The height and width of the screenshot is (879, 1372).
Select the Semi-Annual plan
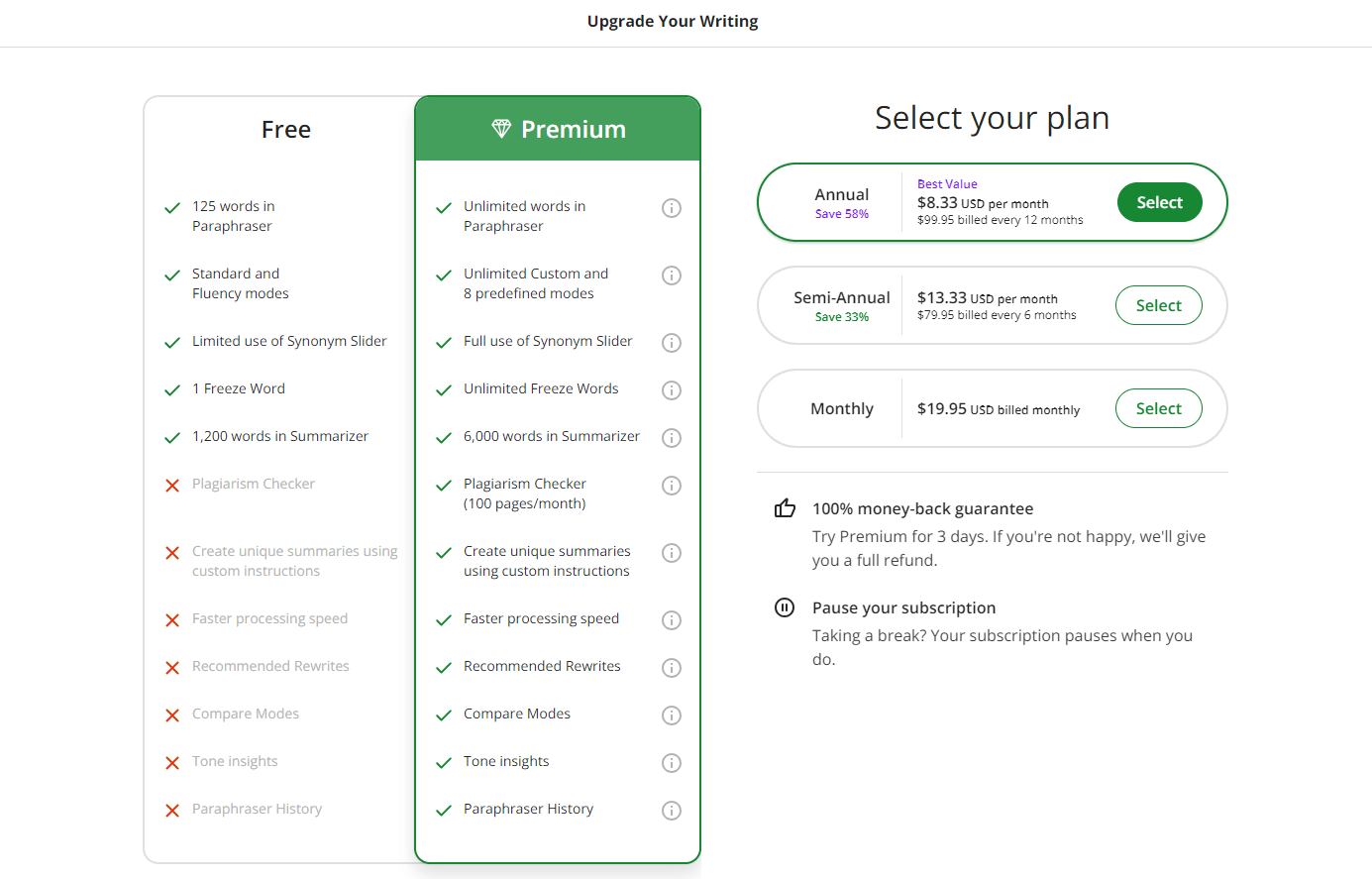tap(1158, 305)
